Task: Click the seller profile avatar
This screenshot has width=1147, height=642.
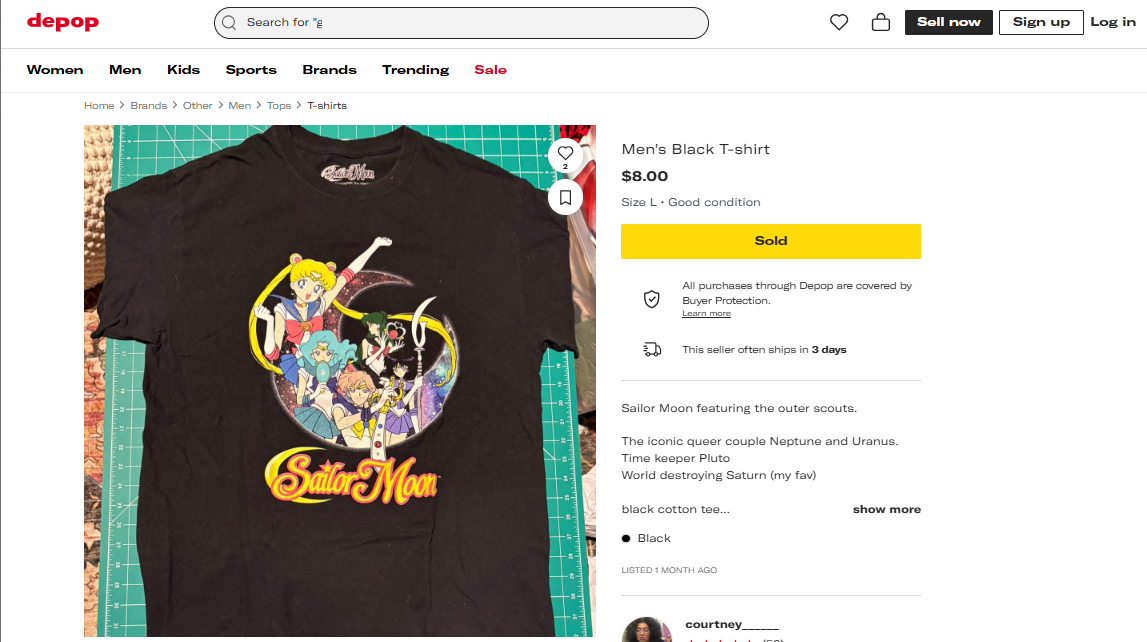Action: (x=646, y=632)
